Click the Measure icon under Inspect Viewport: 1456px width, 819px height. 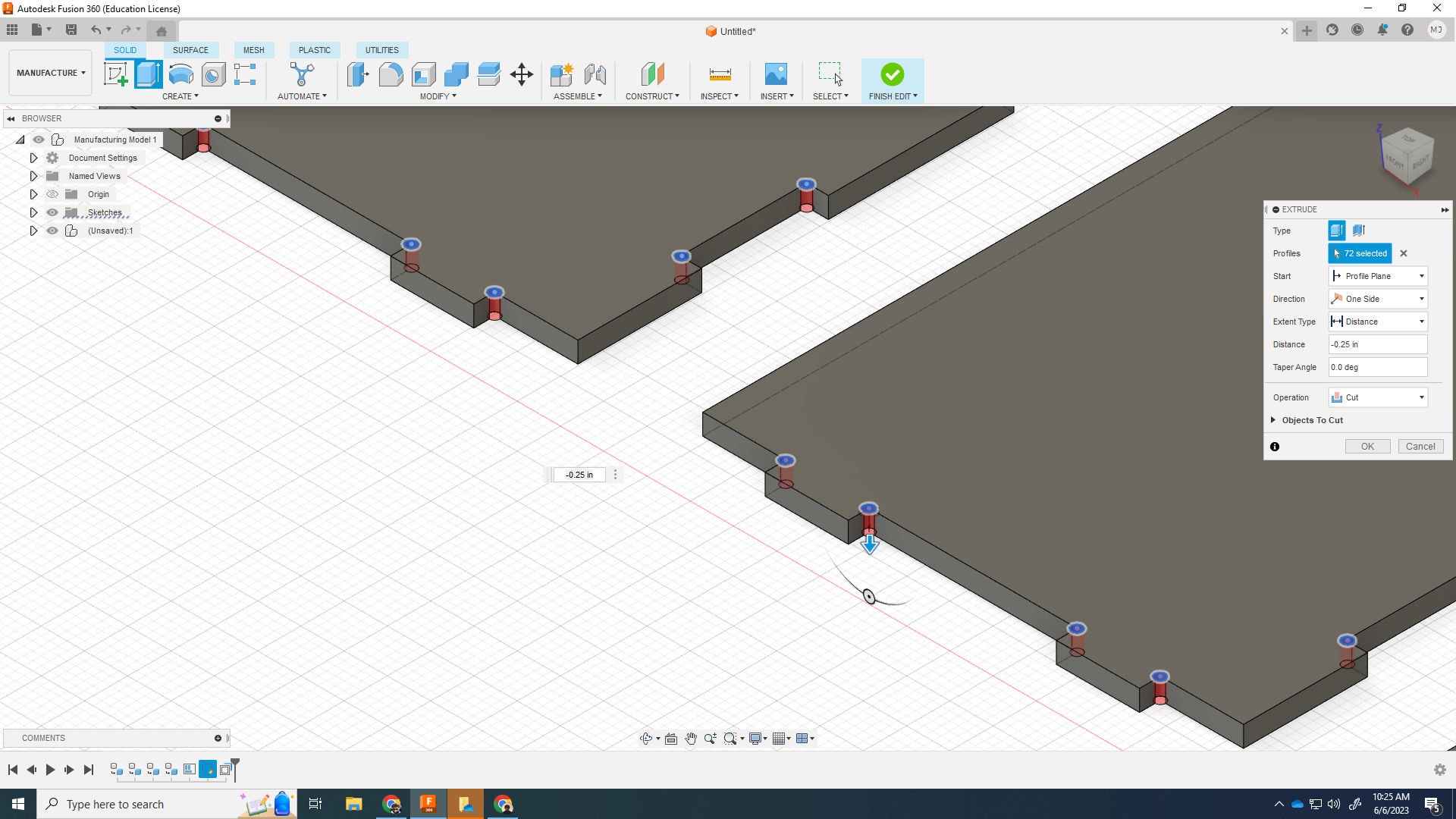[x=720, y=74]
